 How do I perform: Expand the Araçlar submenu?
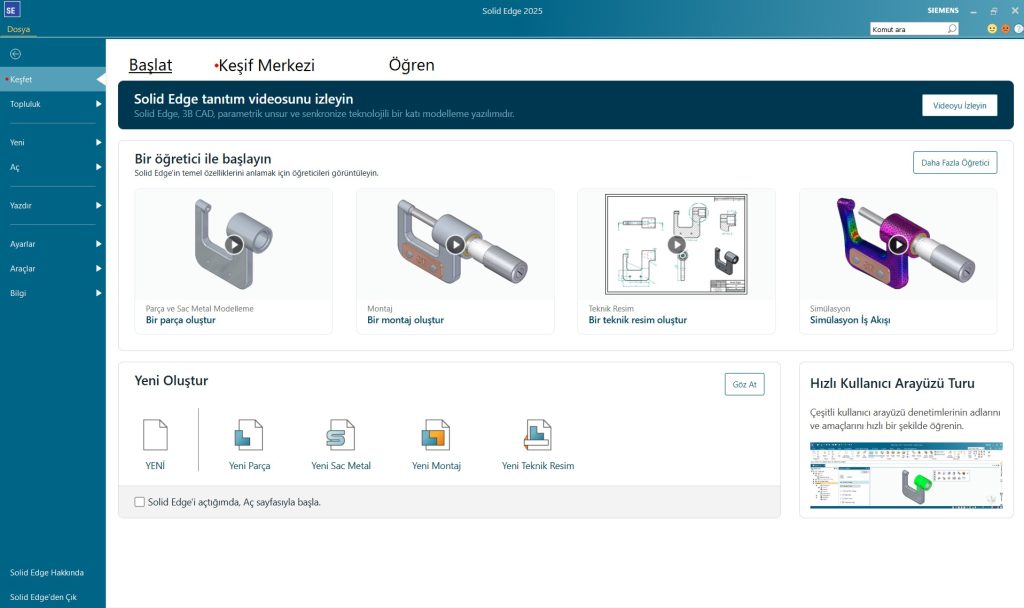(x=98, y=269)
